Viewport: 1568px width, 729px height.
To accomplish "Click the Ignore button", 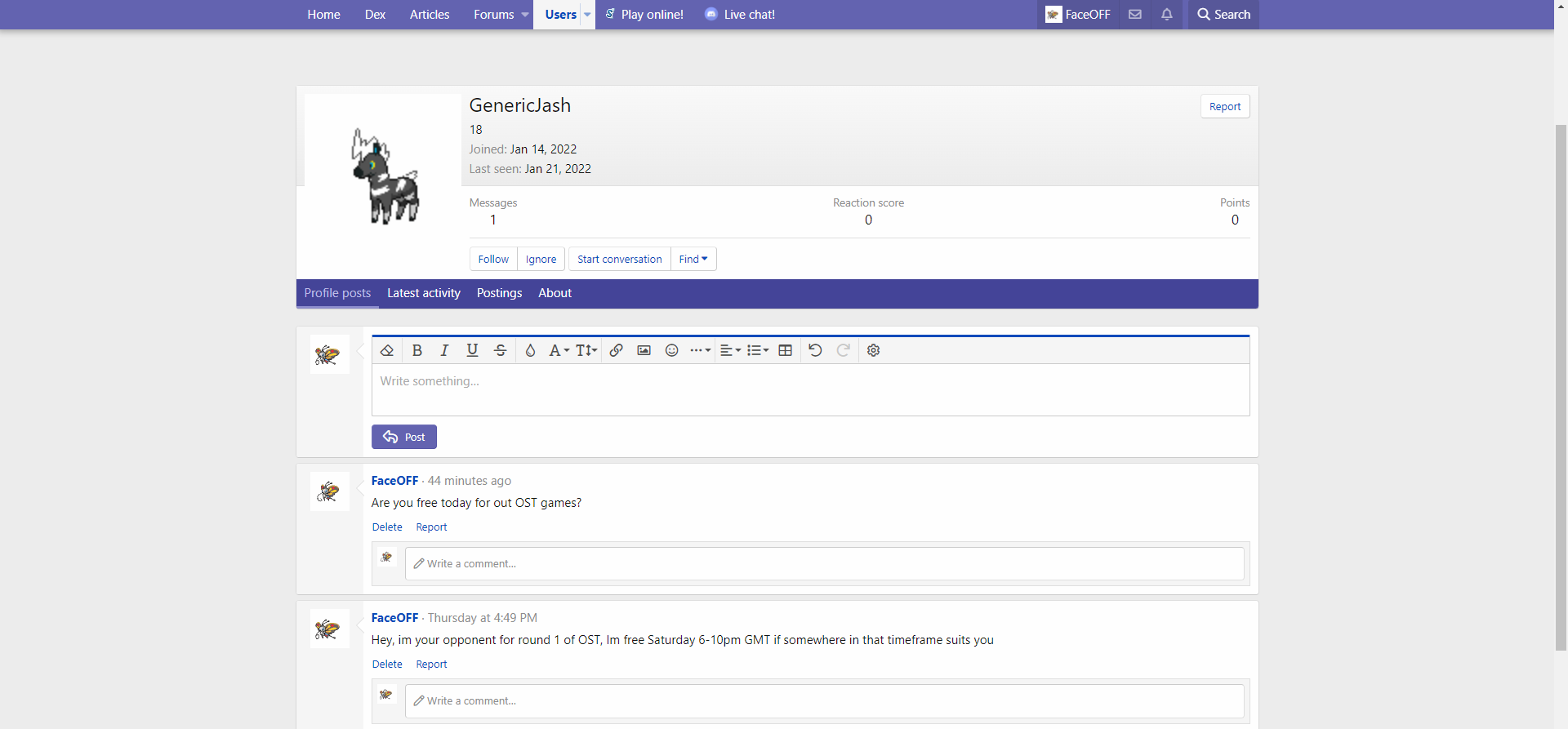I will 541,259.
